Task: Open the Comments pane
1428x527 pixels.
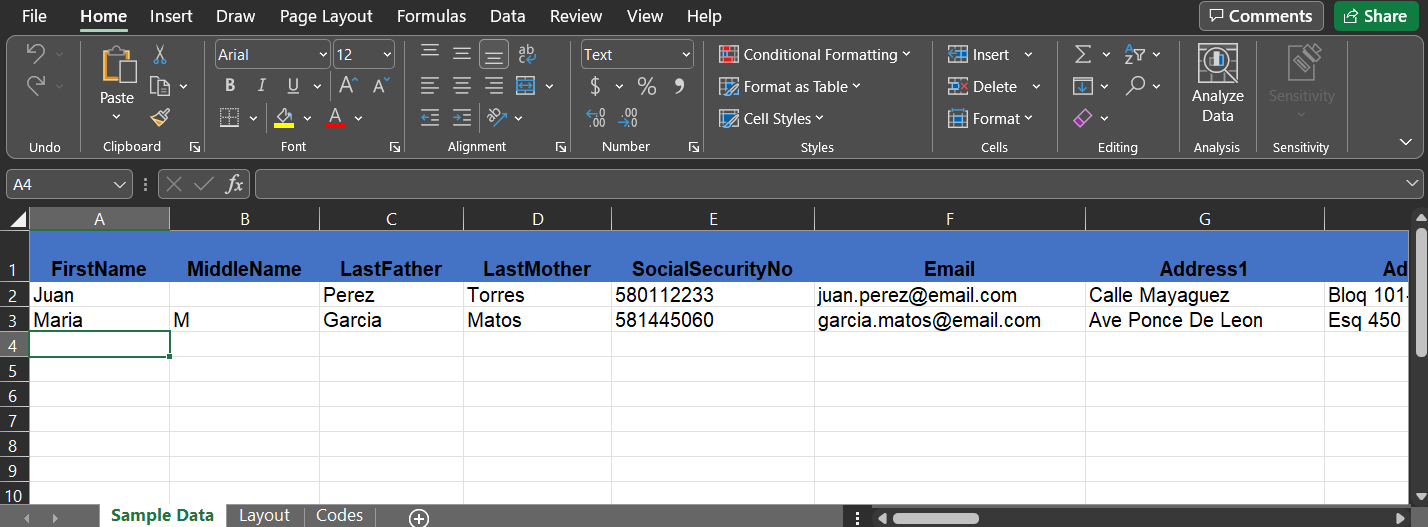Action: [x=1261, y=16]
